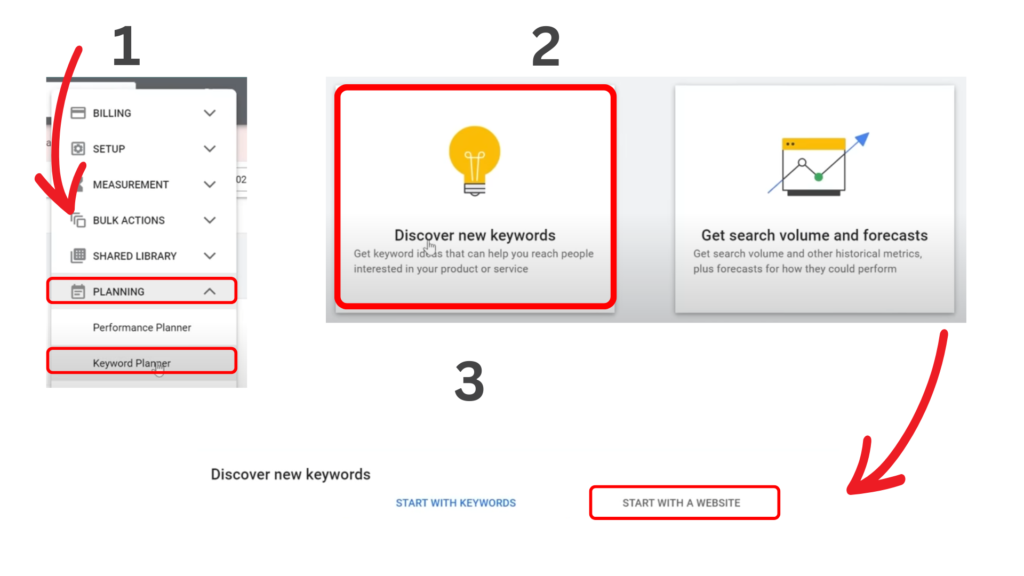The width and height of the screenshot is (1024, 576).
Task: Click the Planning calendar icon
Action: [78, 292]
